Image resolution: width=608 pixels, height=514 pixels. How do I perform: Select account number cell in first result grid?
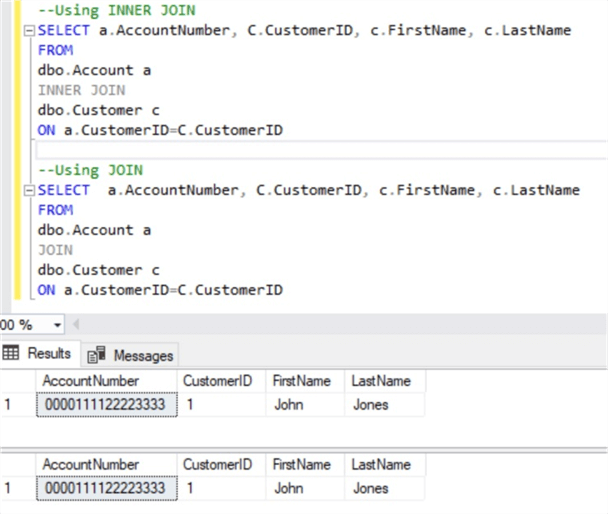coord(107,405)
